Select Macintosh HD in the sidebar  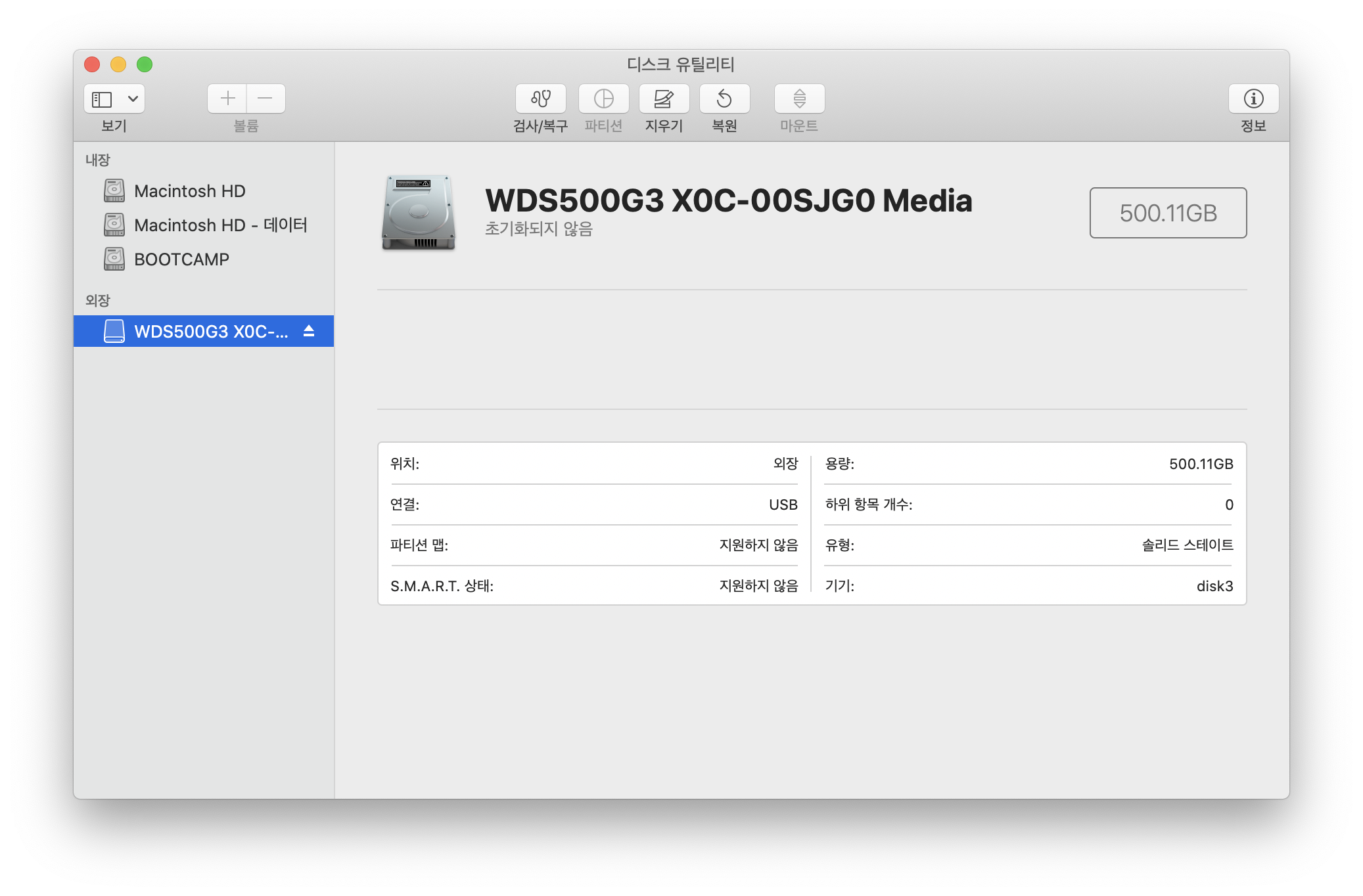pyautogui.click(x=189, y=191)
